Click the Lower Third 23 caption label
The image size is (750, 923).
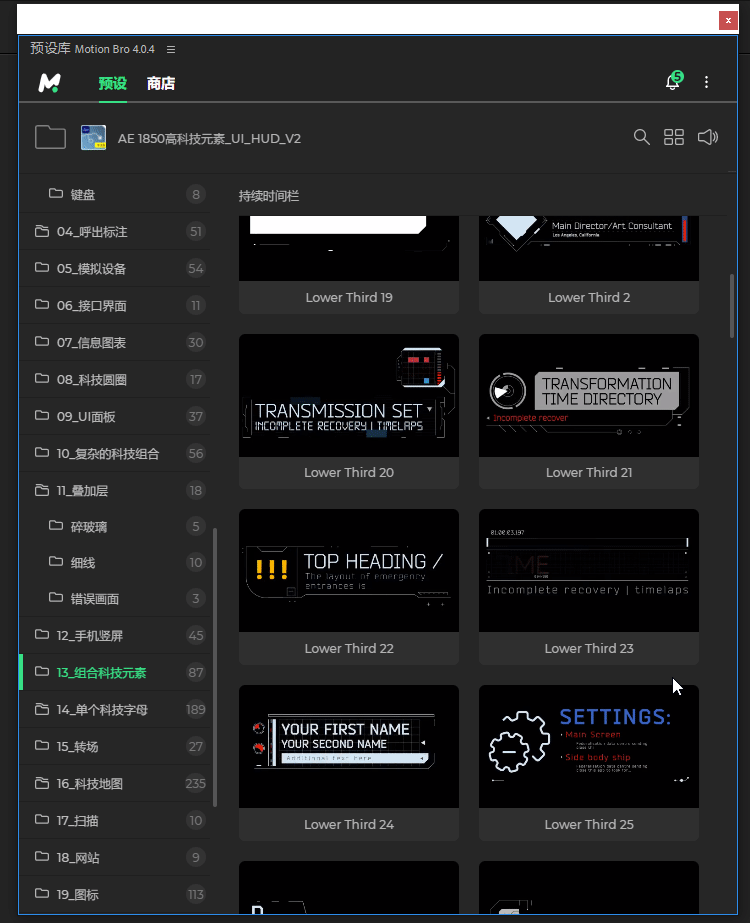tap(589, 649)
